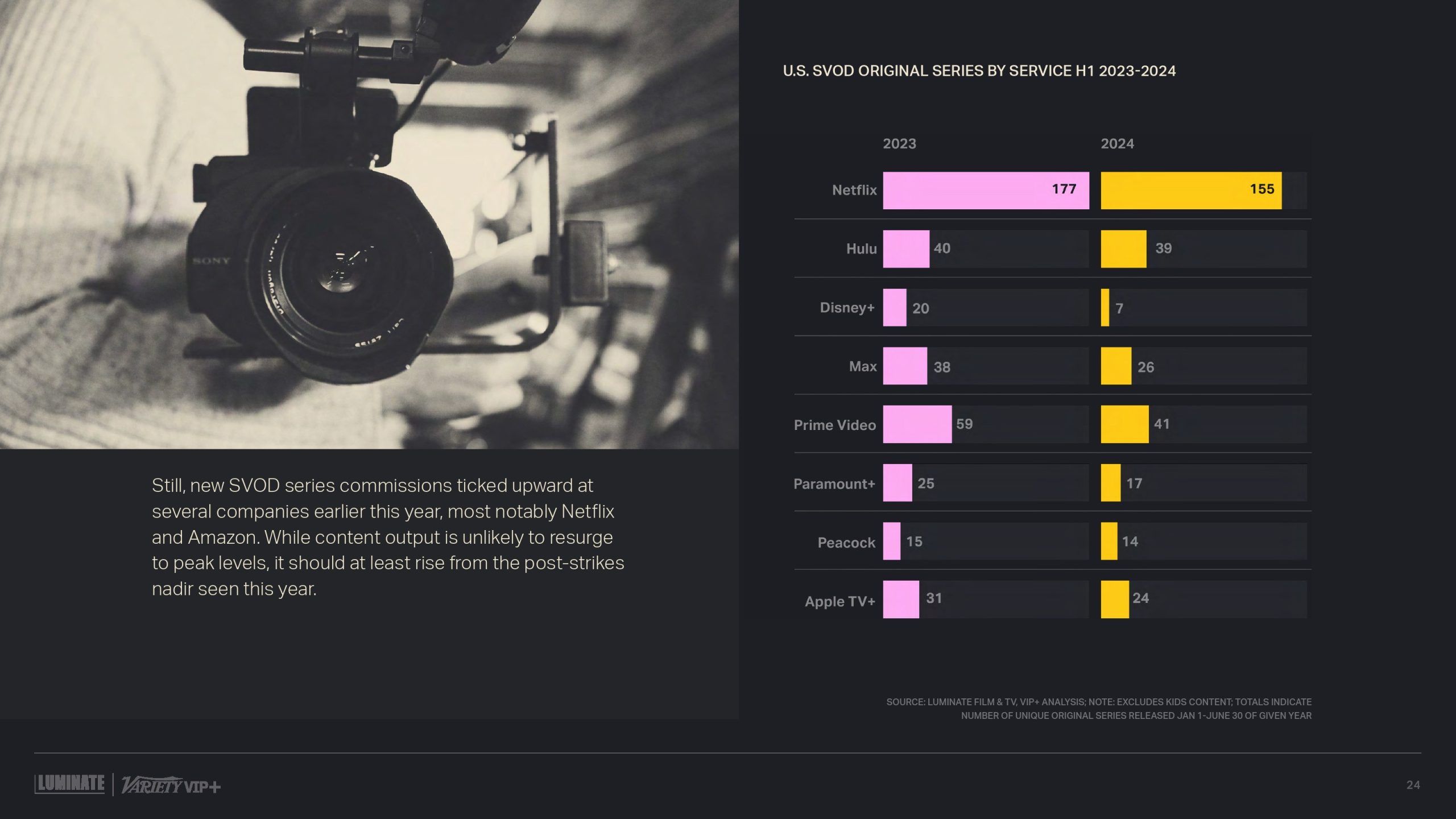Screen dimensions: 1456x819
Task: Click the Prime Video 2024 value 41
Action: (x=1161, y=424)
